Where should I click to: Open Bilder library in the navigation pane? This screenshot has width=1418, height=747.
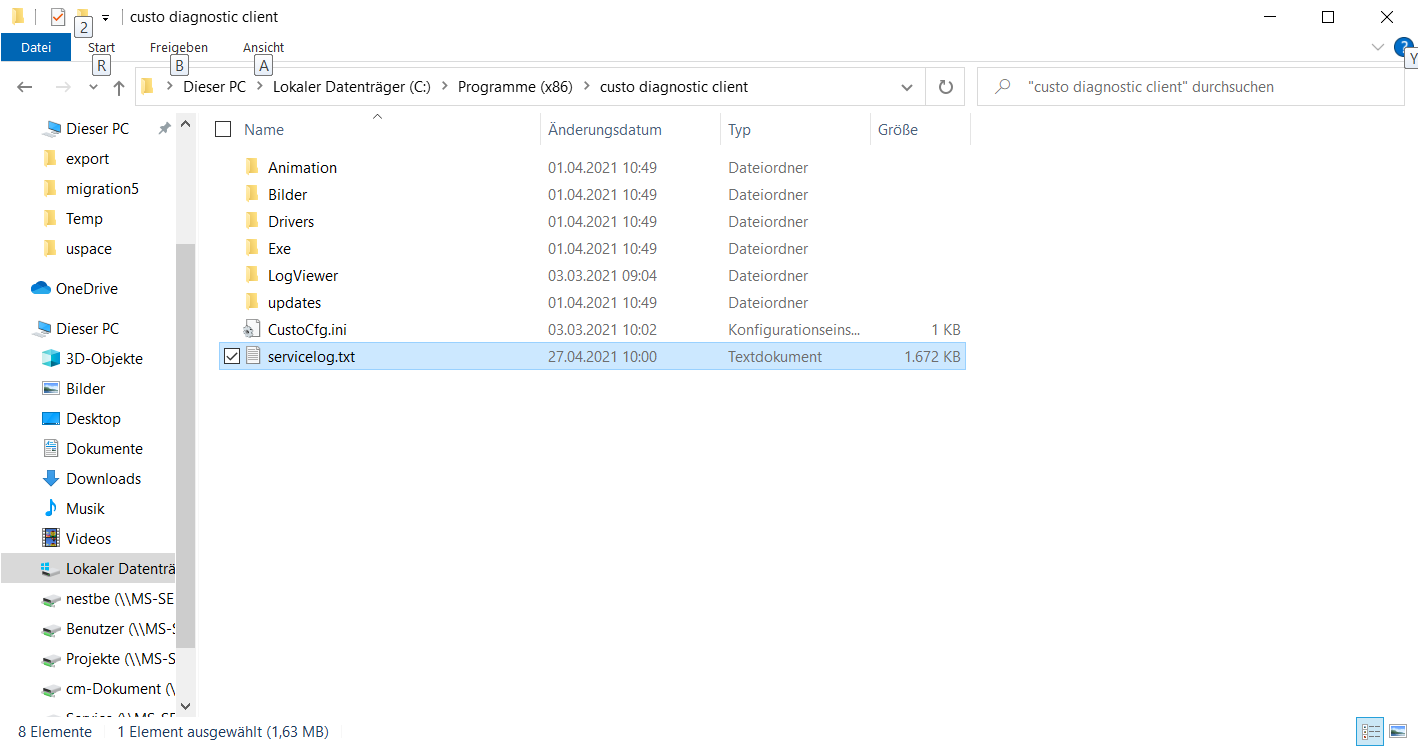click(85, 388)
